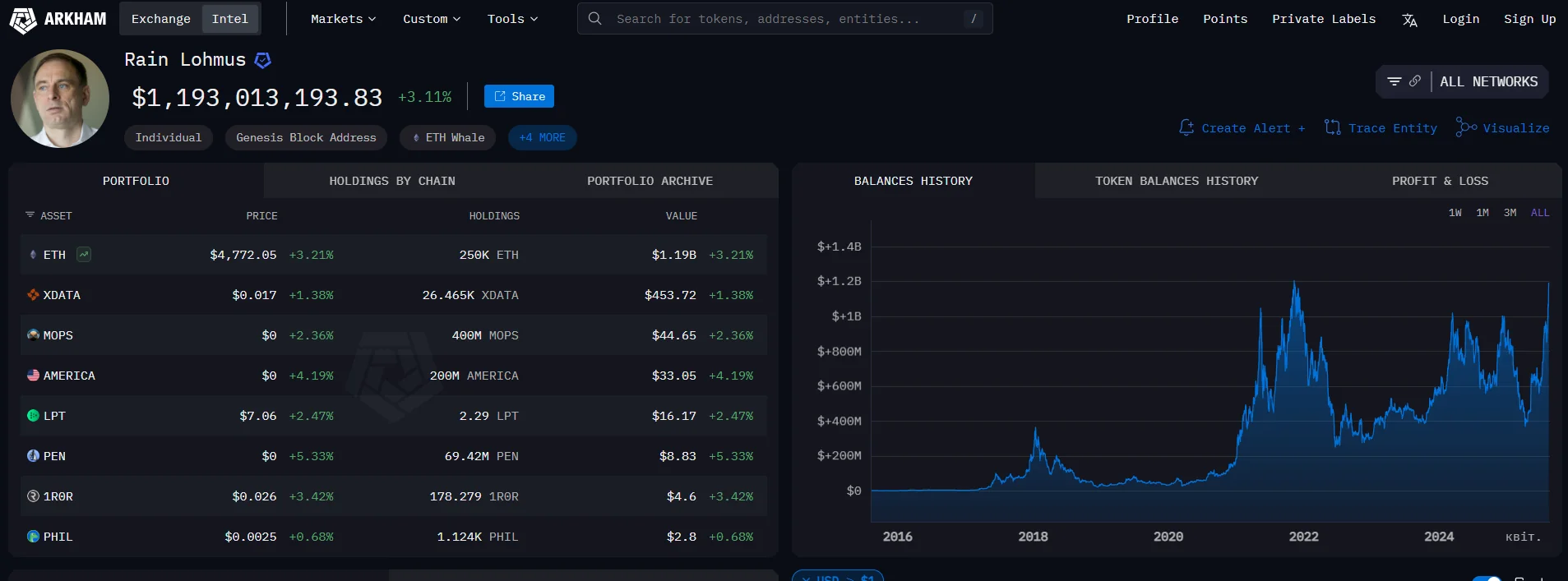Switch to Exchange mode
Screen dimensions: 1568x581
pyautogui.click(x=160, y=19)
